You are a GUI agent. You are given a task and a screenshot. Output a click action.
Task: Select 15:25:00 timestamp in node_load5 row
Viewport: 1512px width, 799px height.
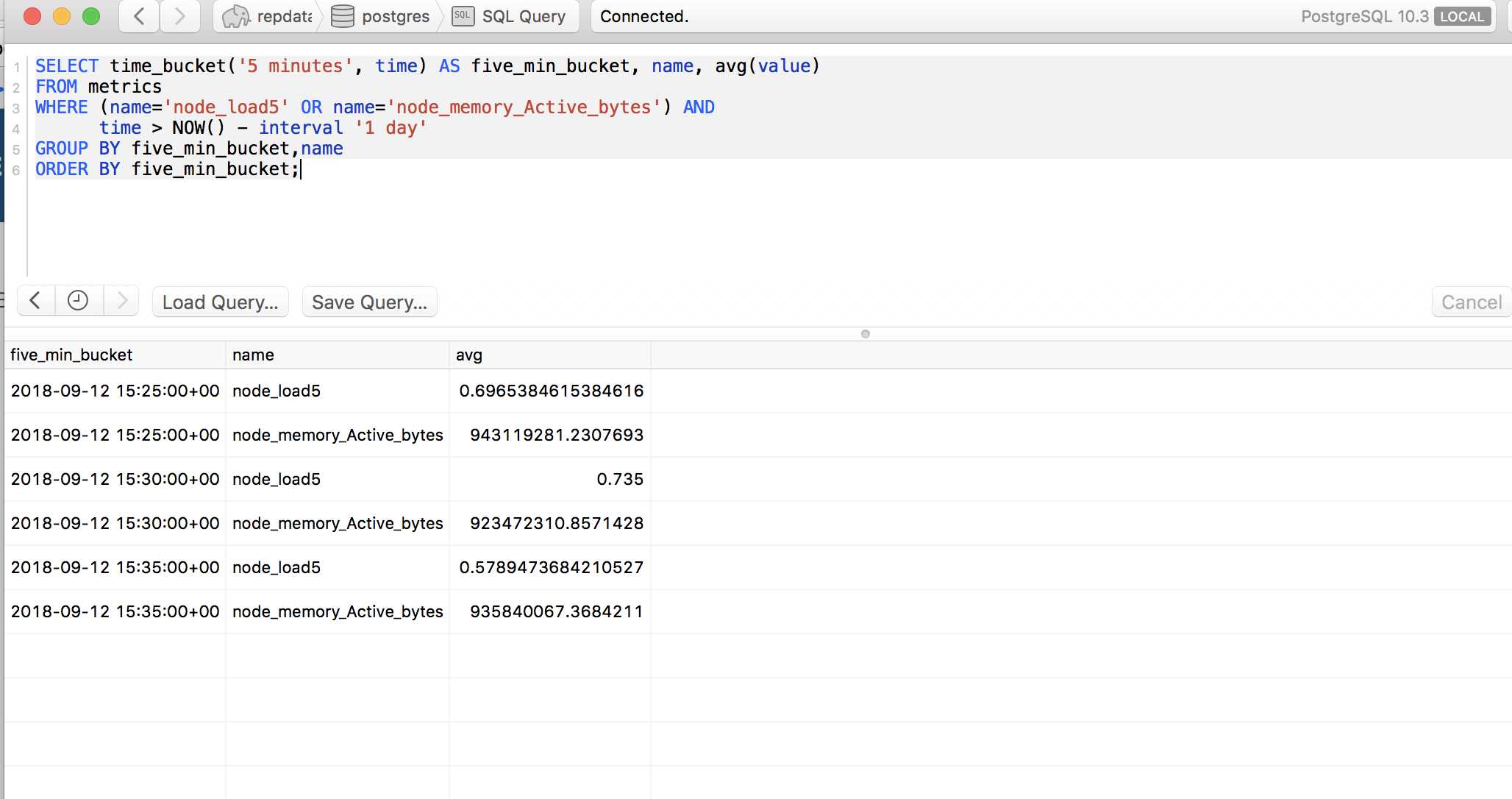coord(115,391)
